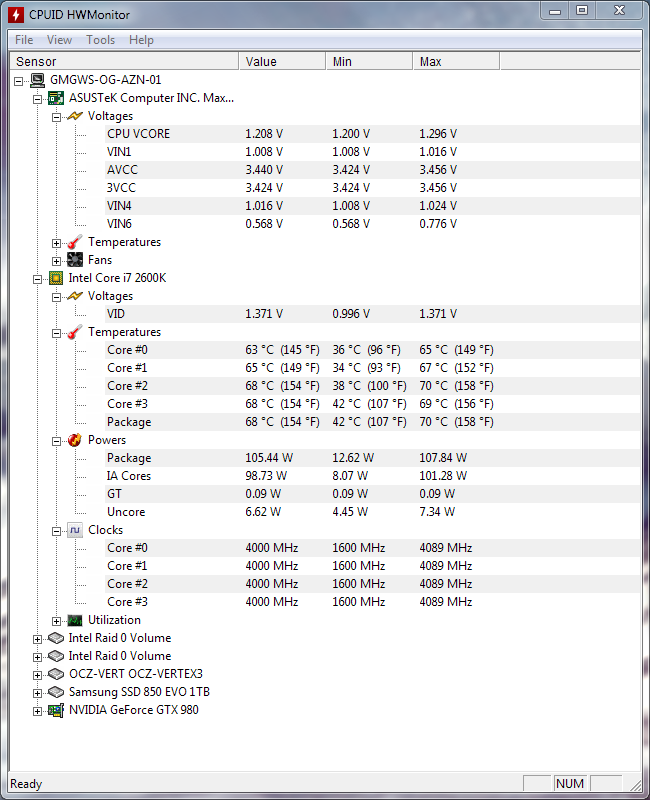Screen dimensions: 650x800
Task: Open the Help menu
Action: click(141, 40)
